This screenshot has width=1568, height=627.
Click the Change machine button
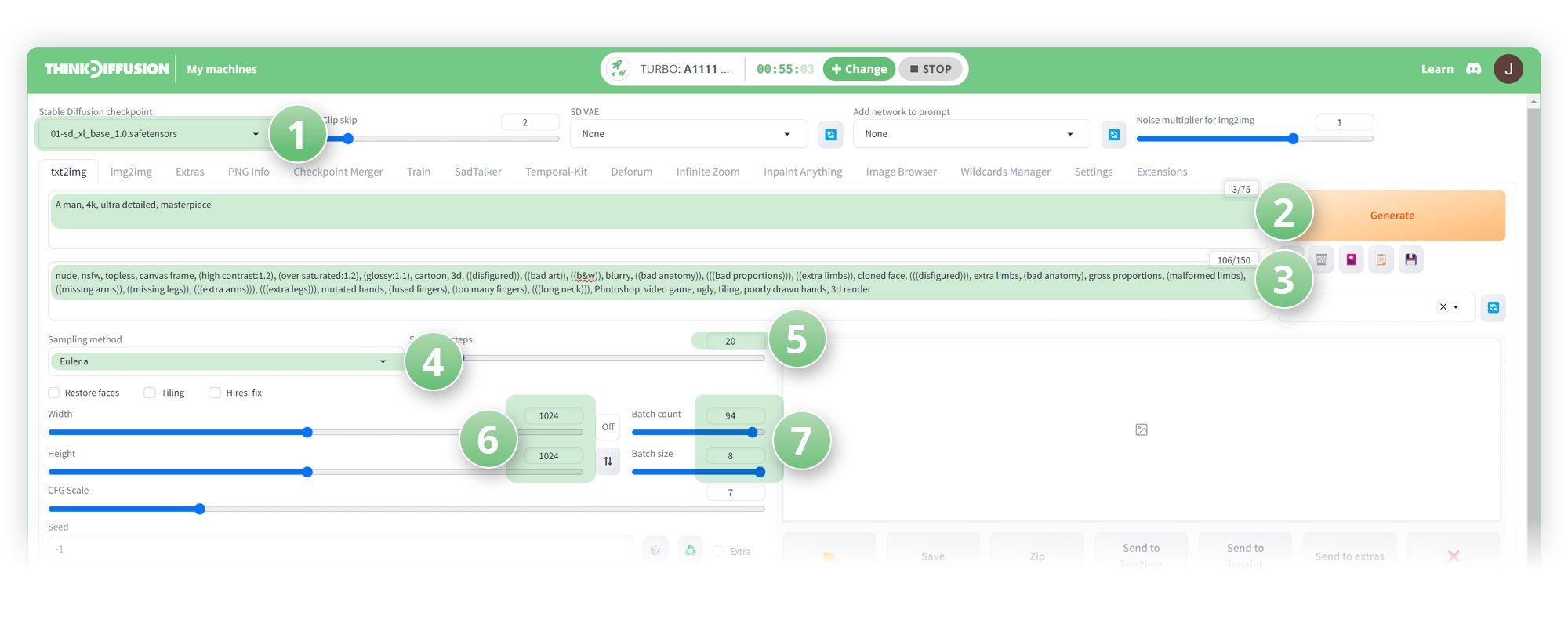pyautogui.click(x=859, y=69)
